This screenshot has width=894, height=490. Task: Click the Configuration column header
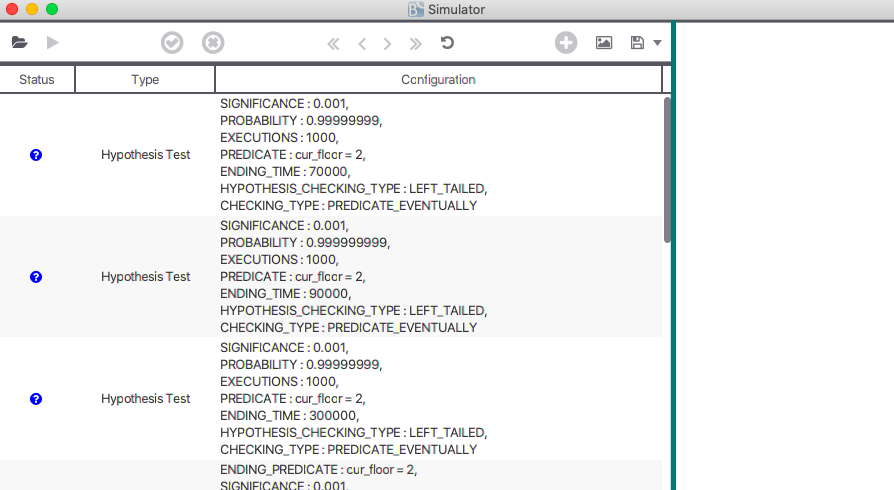tap(438, 80)
